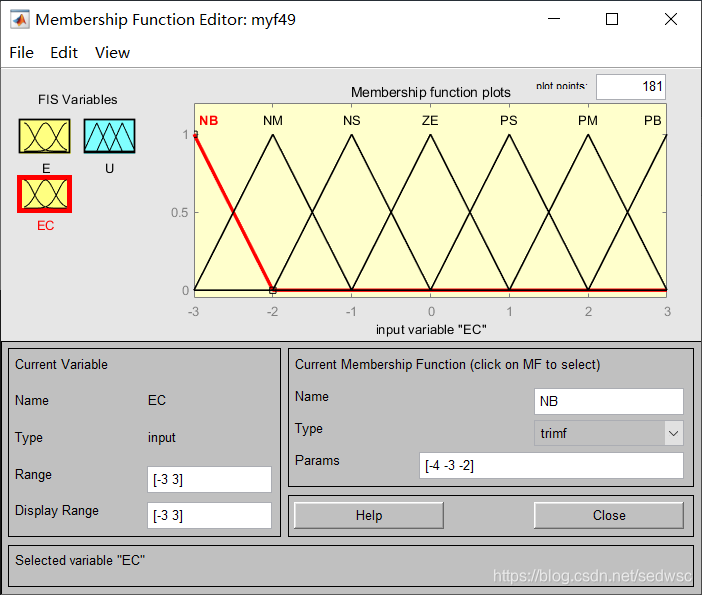This screenshot has width=702, height=595.
Task: Click the 'input variable "EC"' axis label
Action: [431, 330]
